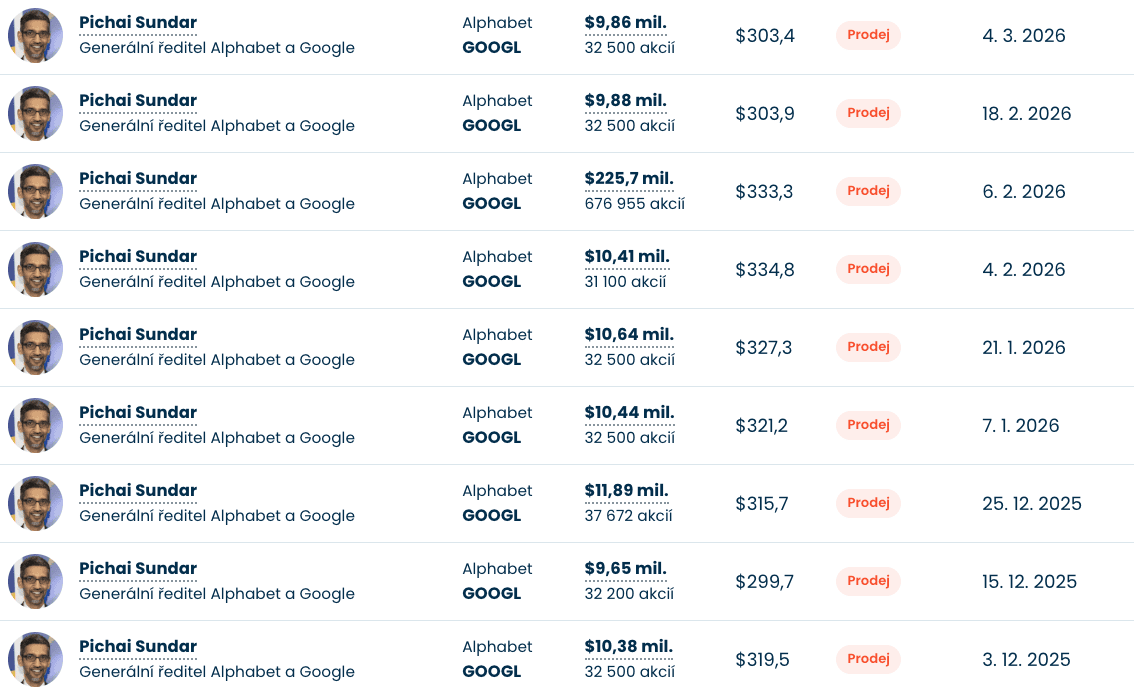Click the Prodej badge at price $299,7
1134x693 pixels.
coord(868,581)
